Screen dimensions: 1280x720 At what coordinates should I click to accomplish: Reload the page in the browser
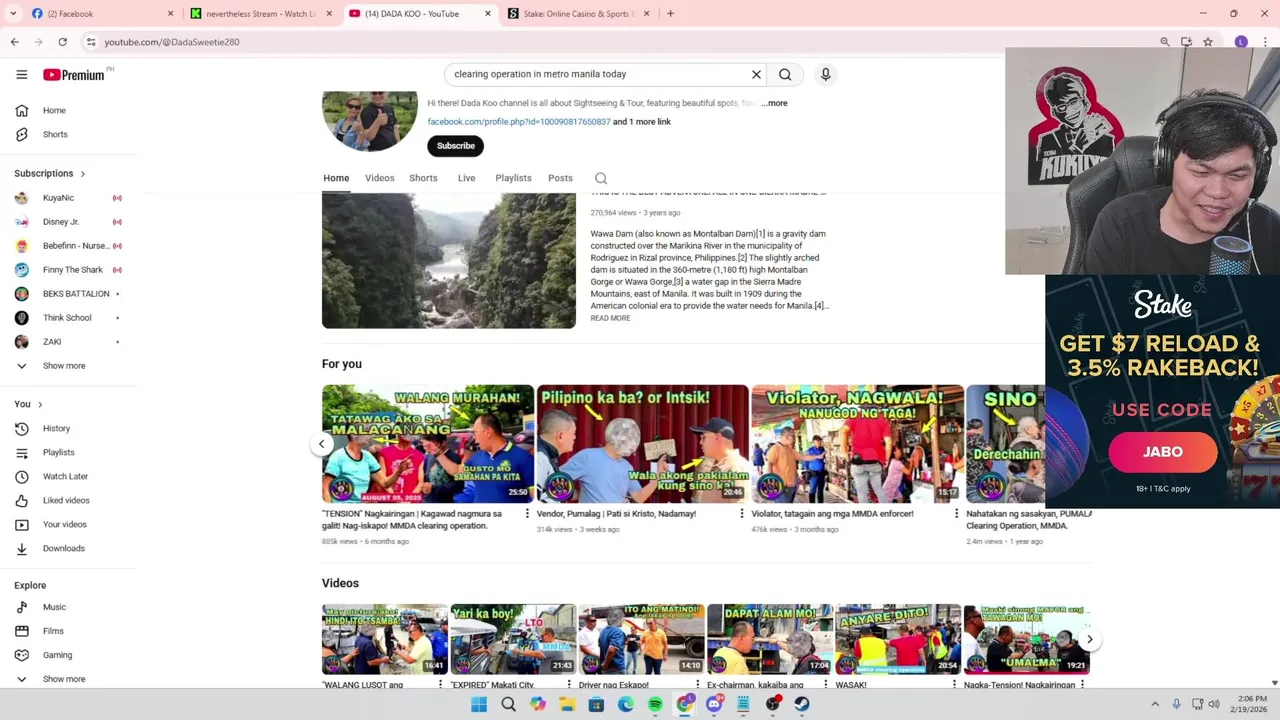[62, 42]
